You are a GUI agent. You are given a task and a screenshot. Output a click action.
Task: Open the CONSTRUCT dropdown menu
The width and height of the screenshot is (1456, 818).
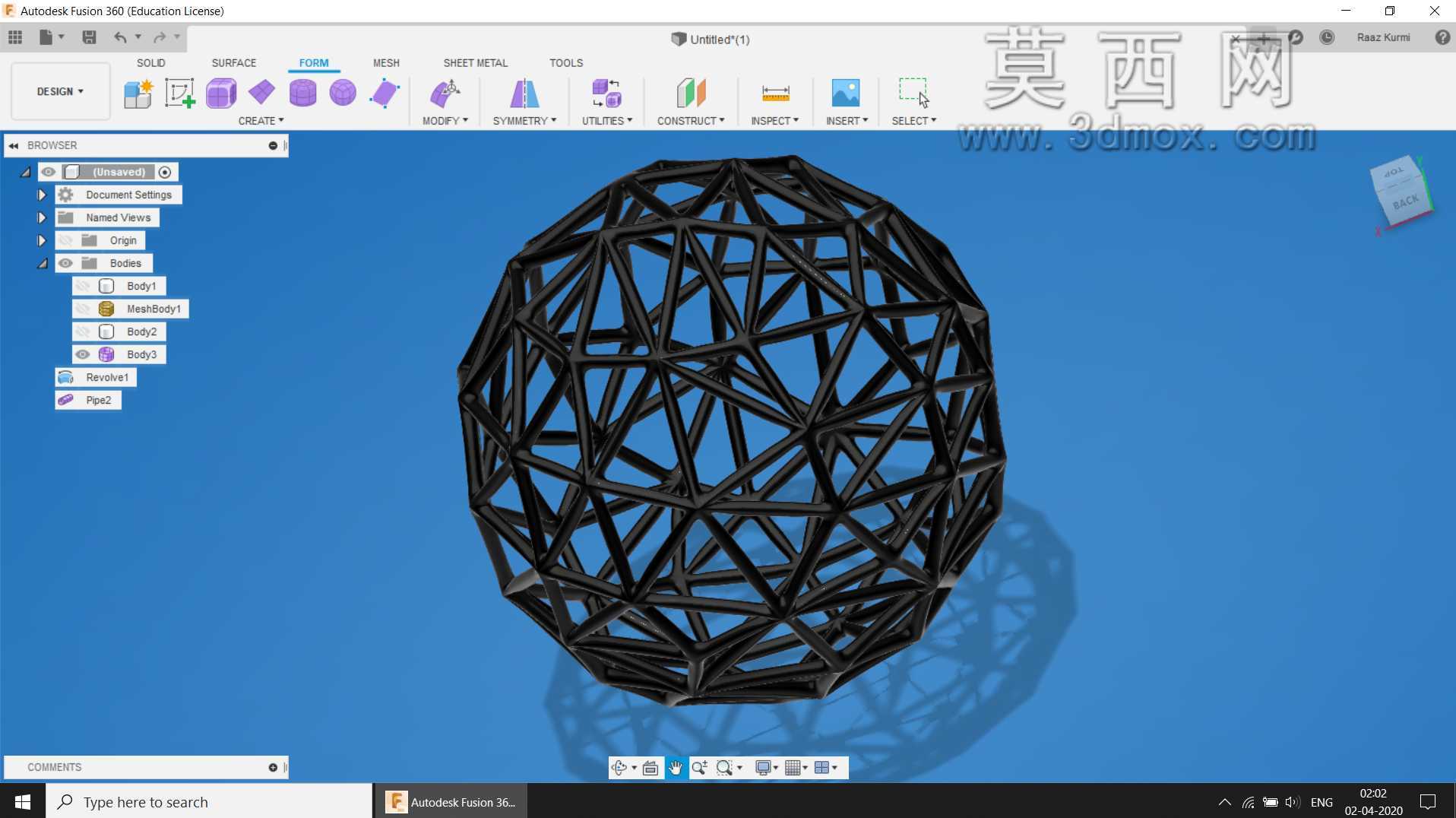pos(691,121)
